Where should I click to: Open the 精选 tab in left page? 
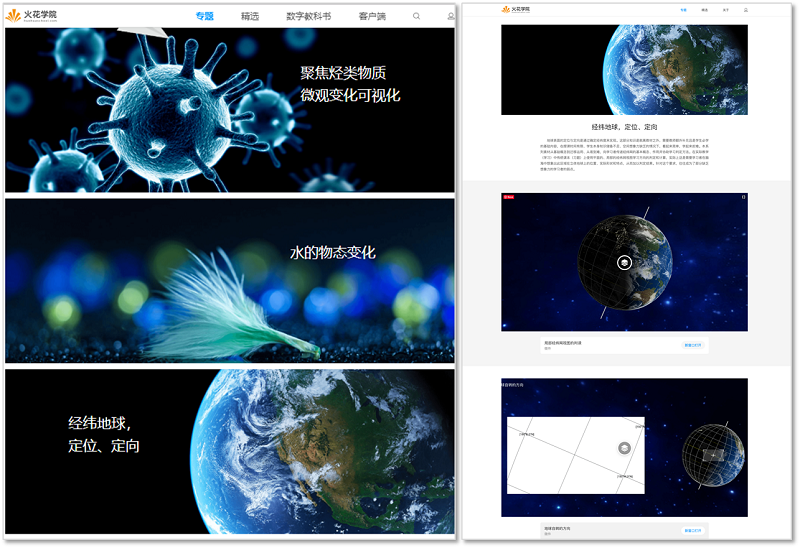pyautogui.click(x=250, y=16)
